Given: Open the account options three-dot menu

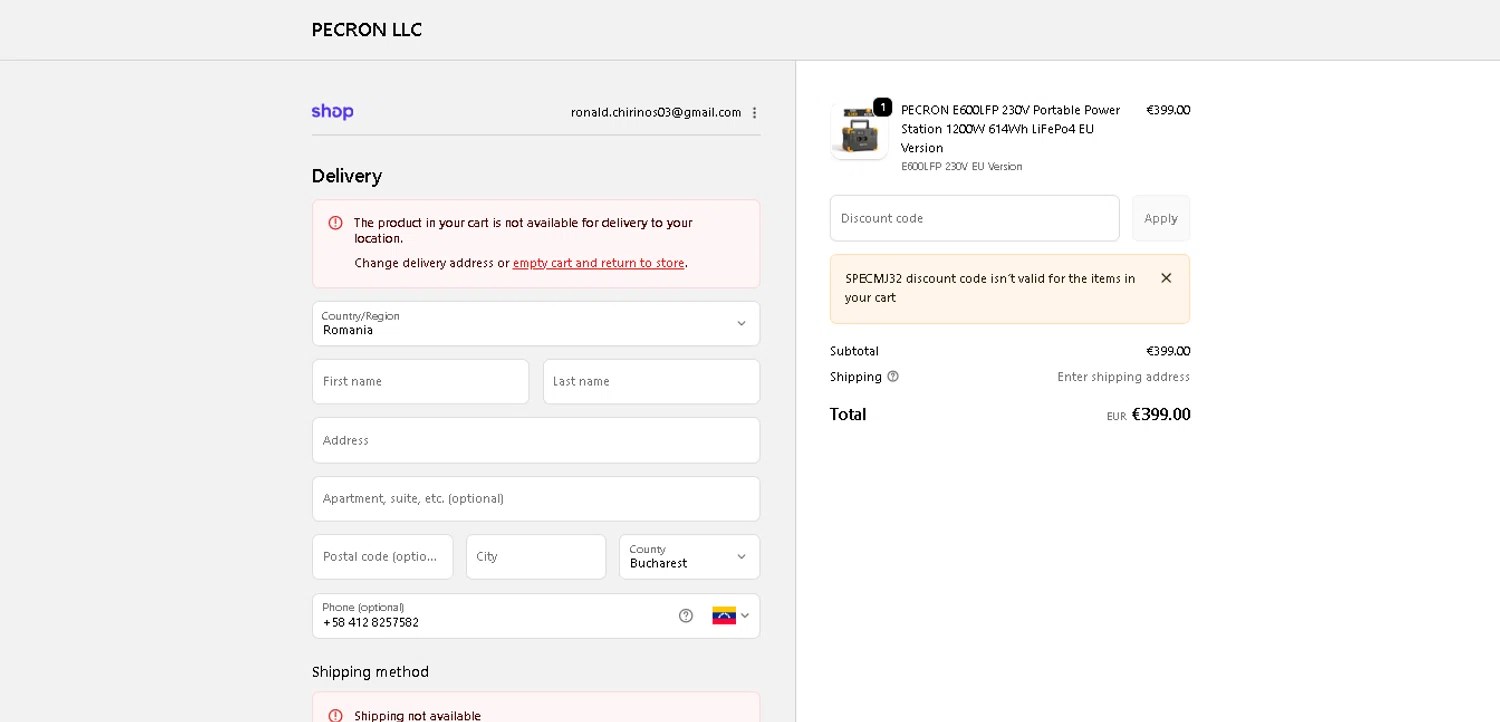Looking at the screenshot, I should (x=754, y=113).
